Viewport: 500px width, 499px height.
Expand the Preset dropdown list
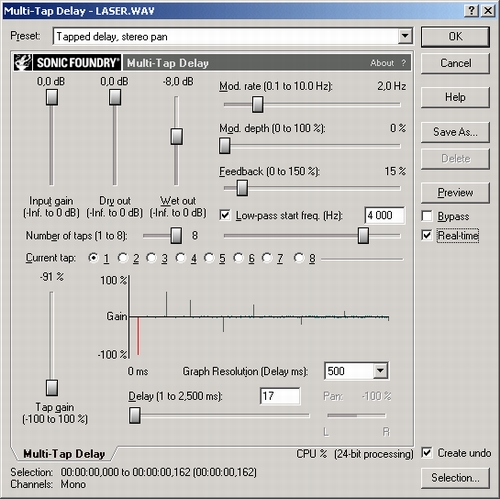(405, 36)
